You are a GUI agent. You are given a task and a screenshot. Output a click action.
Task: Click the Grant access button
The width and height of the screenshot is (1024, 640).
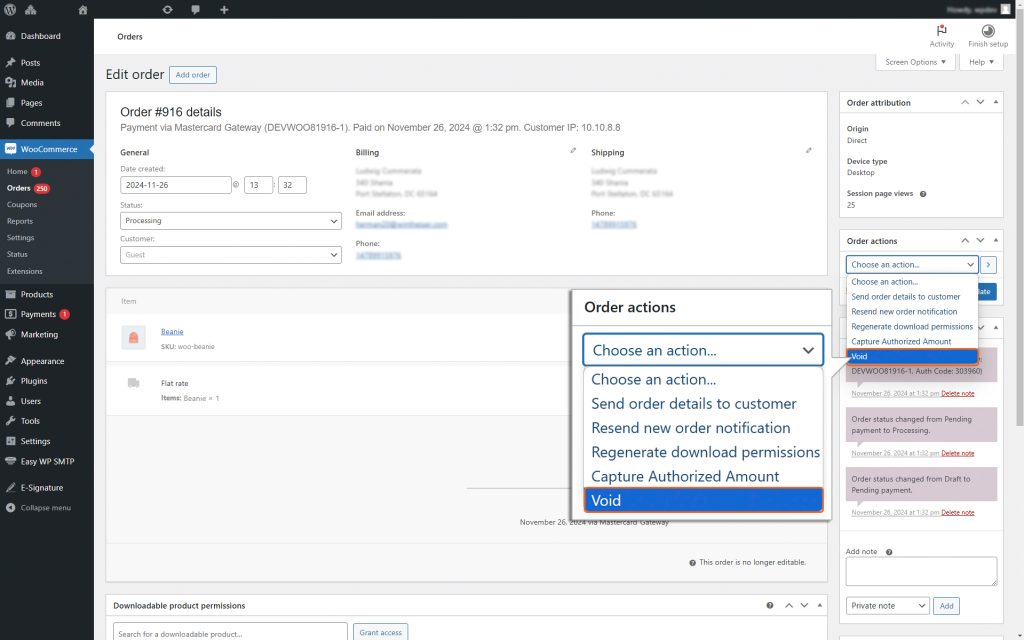pyautogui.click(x=380, y=633)
